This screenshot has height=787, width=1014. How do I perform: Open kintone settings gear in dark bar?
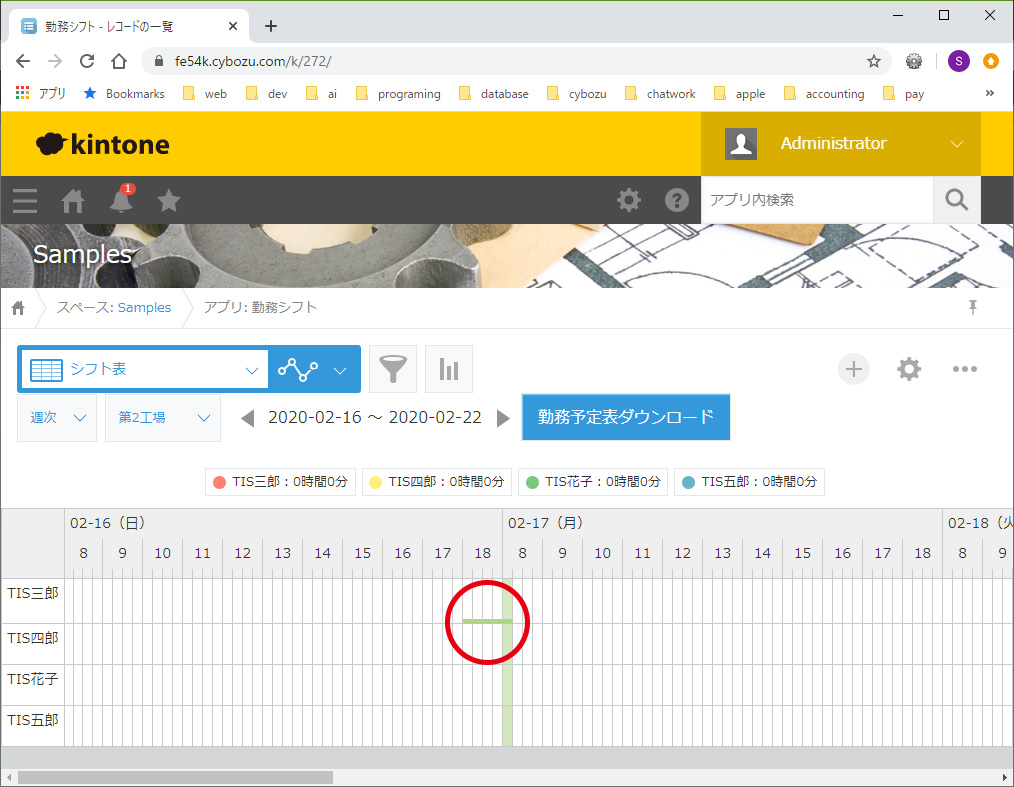(629, 200)
